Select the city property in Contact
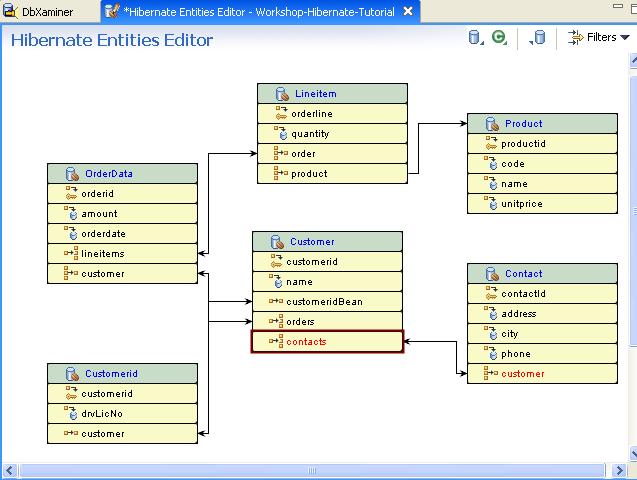This screenshot has width=637, height=480. pyautogui.click(x=542, y=333)
